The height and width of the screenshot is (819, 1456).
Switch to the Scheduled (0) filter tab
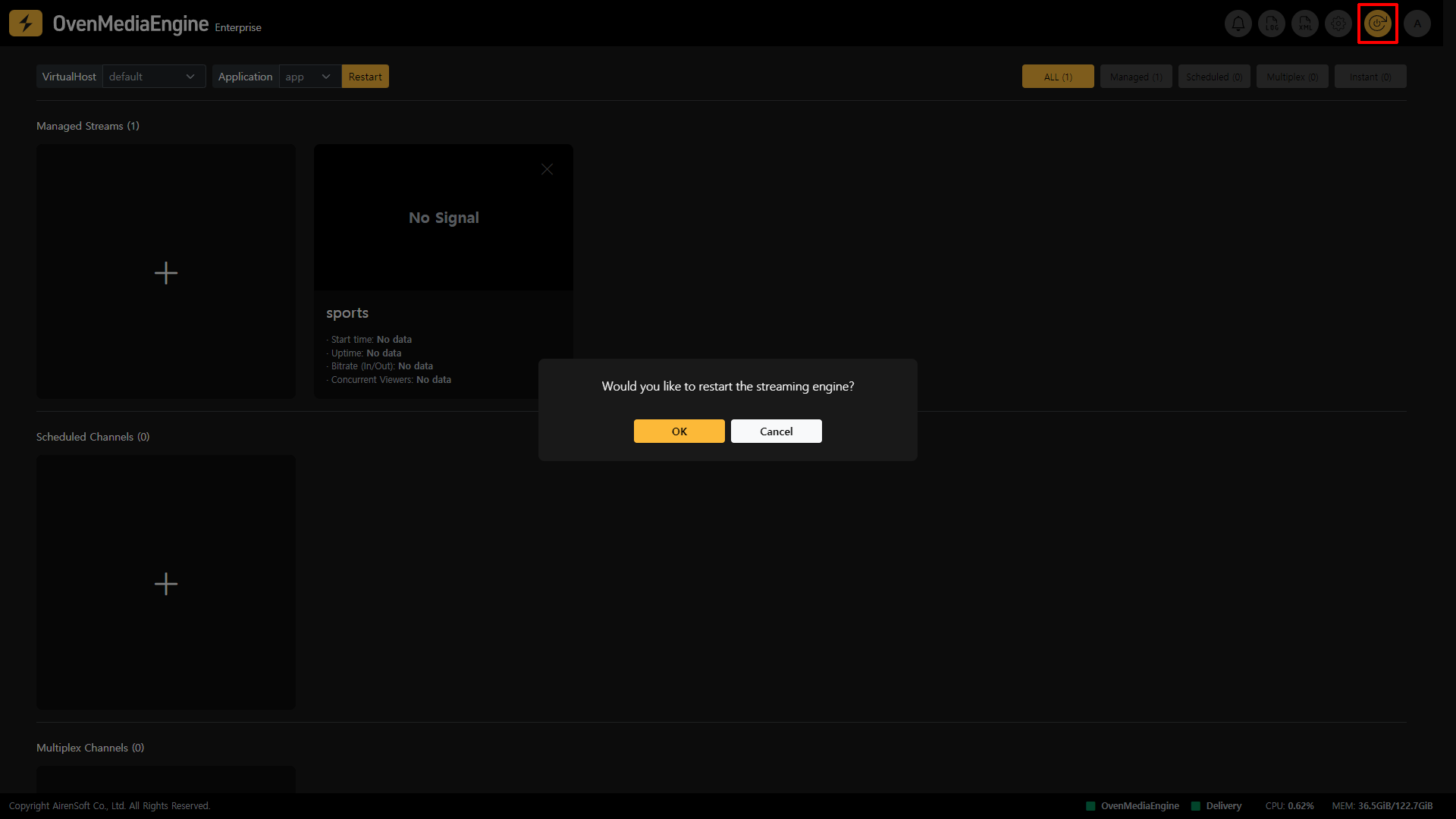(x=1214, y=77)
